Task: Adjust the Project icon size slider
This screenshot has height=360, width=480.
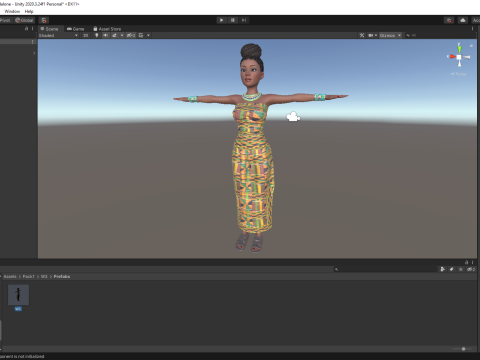Action: pos(463,349)
